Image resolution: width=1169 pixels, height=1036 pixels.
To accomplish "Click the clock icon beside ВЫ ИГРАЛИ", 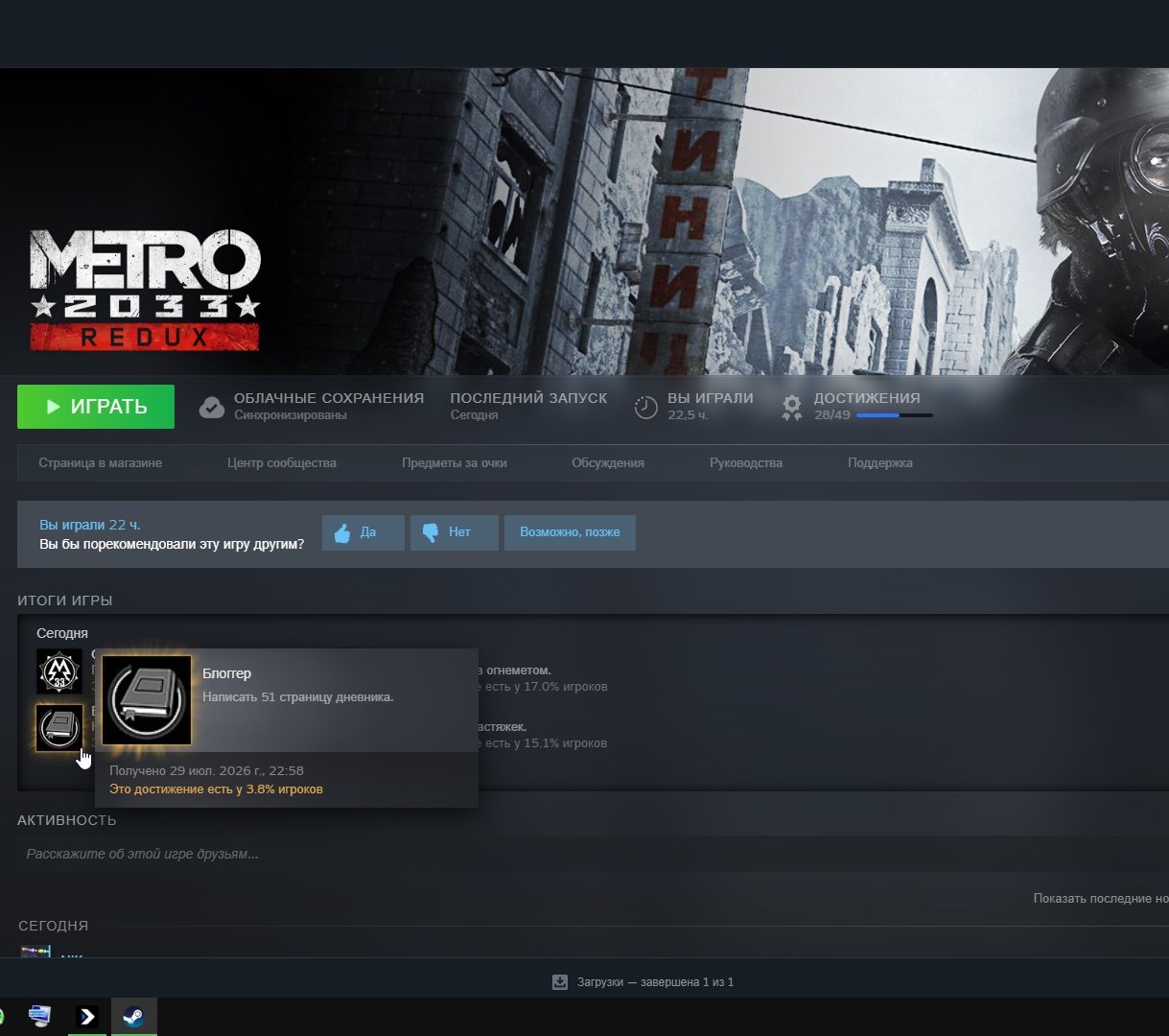I will coord(646,407).
